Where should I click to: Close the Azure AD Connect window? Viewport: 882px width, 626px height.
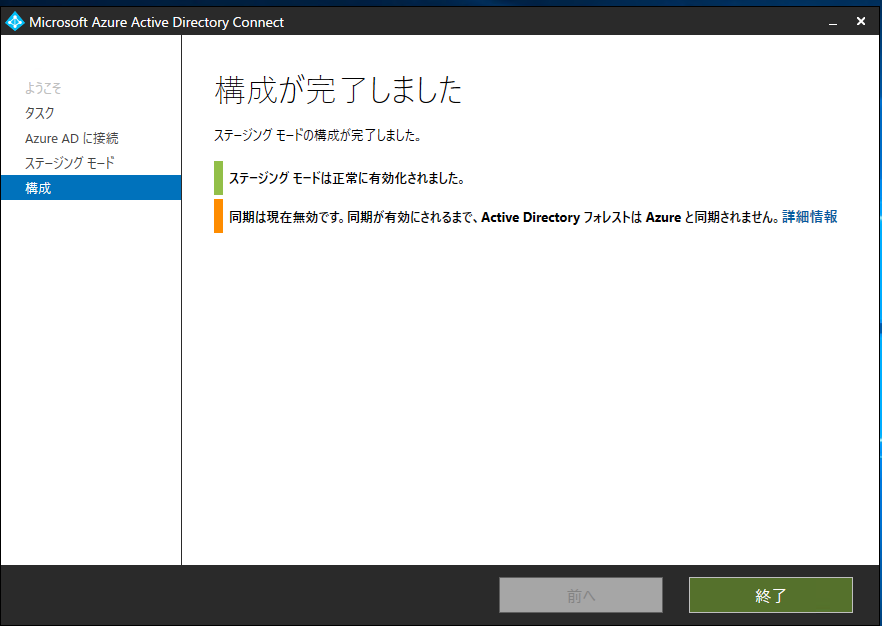click(861, 21)
